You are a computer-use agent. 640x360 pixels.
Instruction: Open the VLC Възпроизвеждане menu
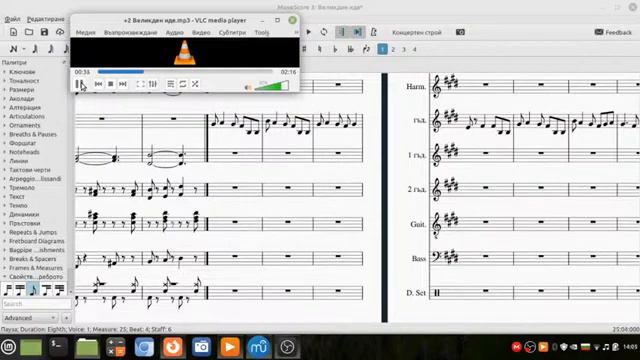(x=131, y=32)
